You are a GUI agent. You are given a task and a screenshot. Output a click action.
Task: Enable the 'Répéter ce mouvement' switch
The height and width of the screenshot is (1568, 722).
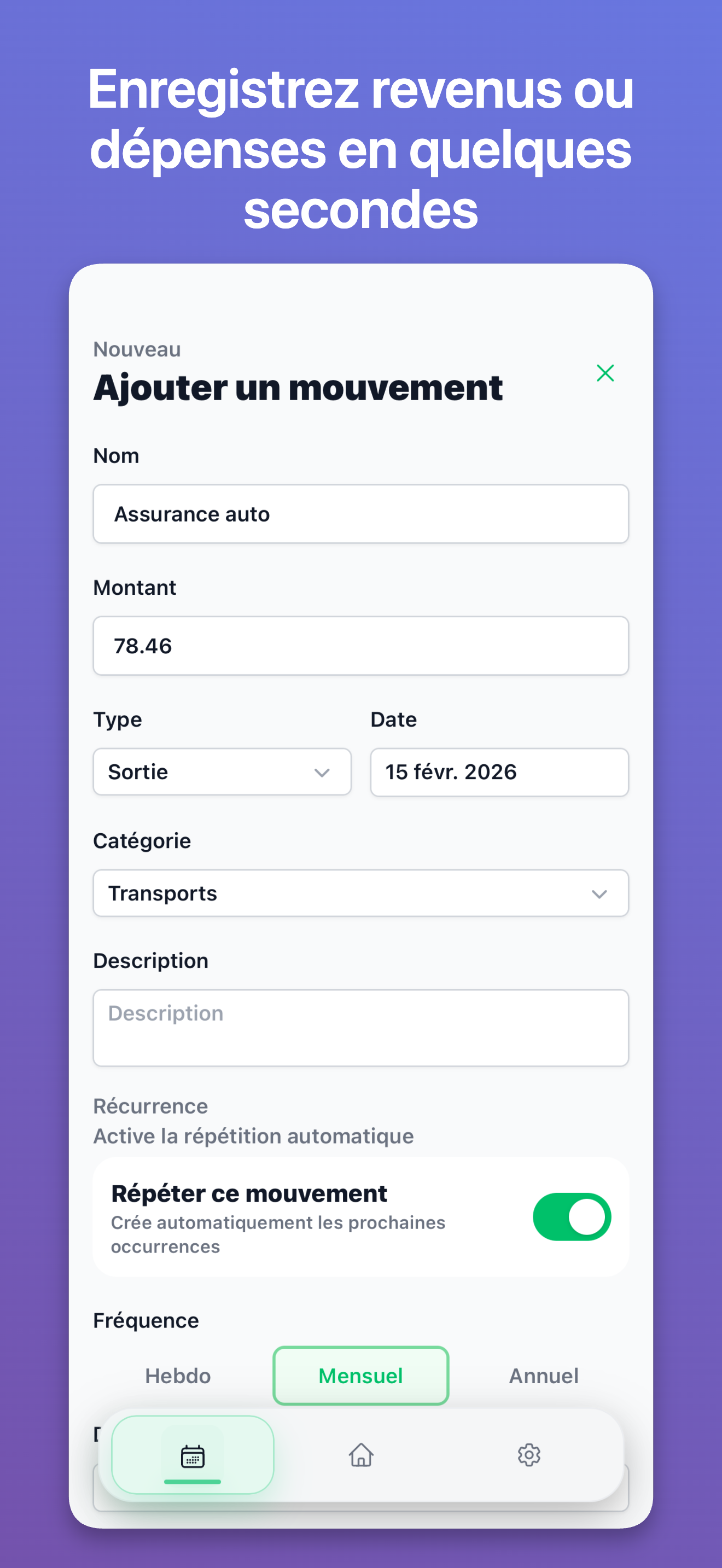point(571,1217)
